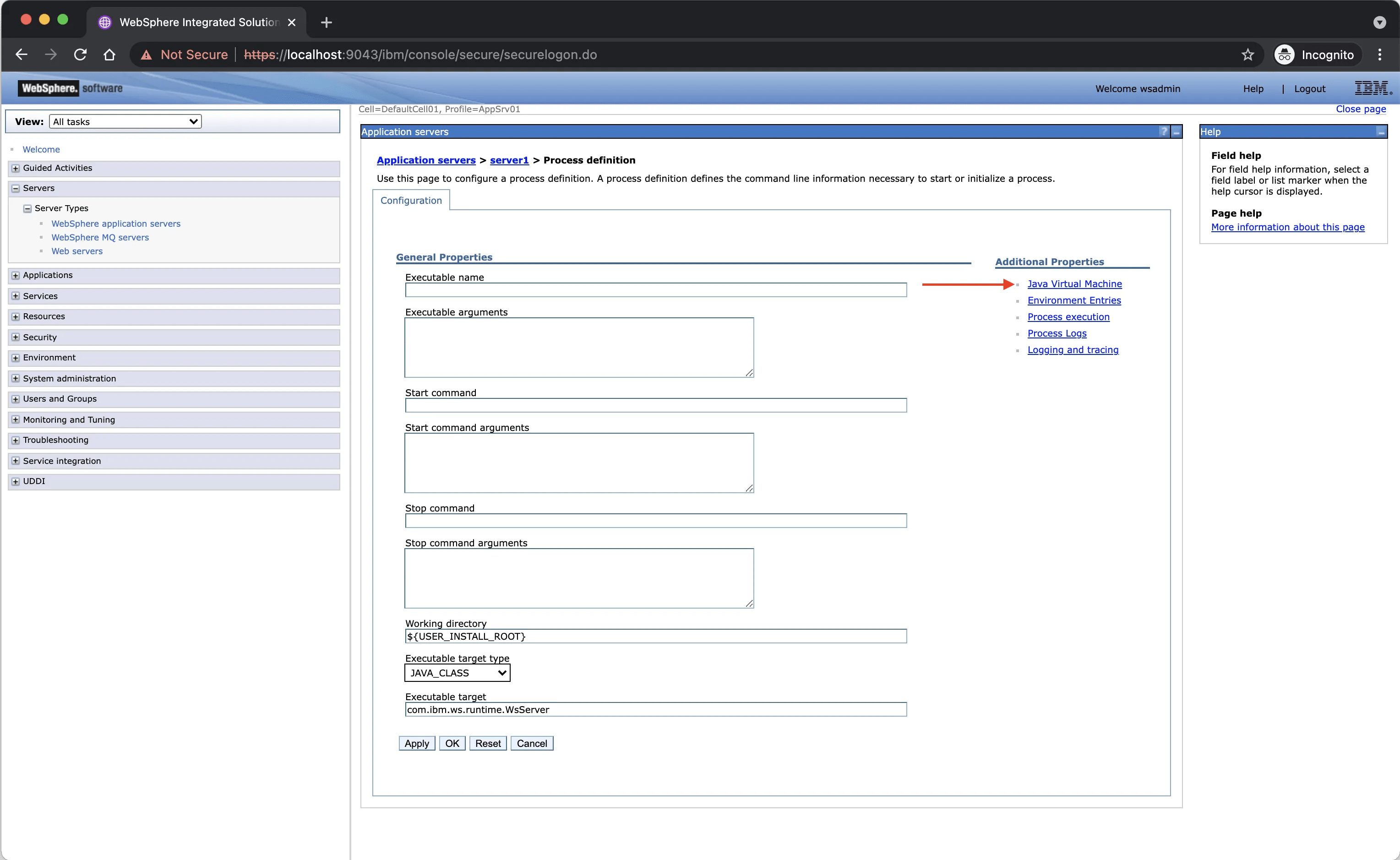Viewport: 1400px width, 860px height.
Task: Close the WebSphere Integrated Solutions tab
Action: (292, 22)
